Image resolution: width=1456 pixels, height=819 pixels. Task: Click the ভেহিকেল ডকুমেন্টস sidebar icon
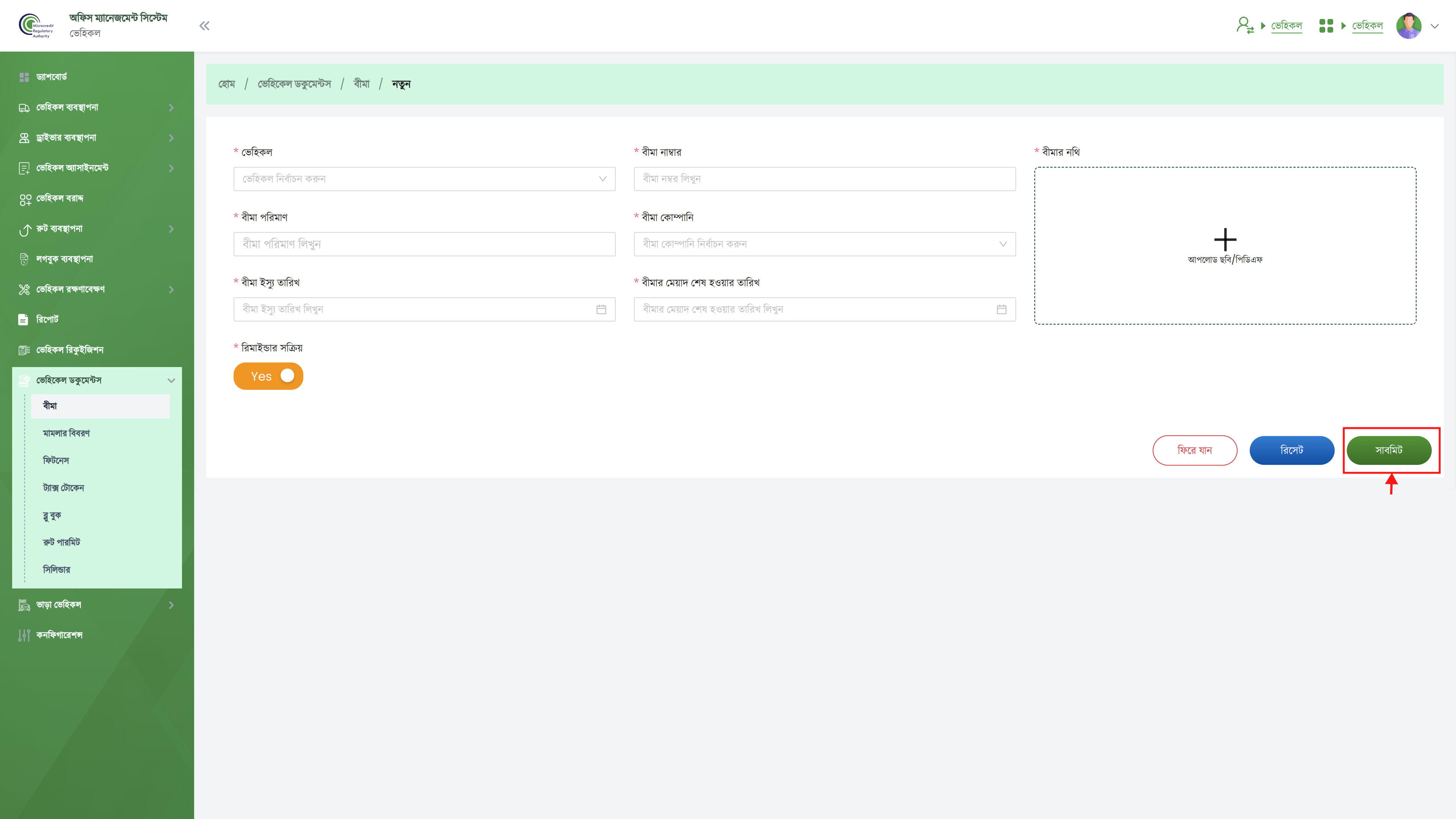click(x=24, y=380)
